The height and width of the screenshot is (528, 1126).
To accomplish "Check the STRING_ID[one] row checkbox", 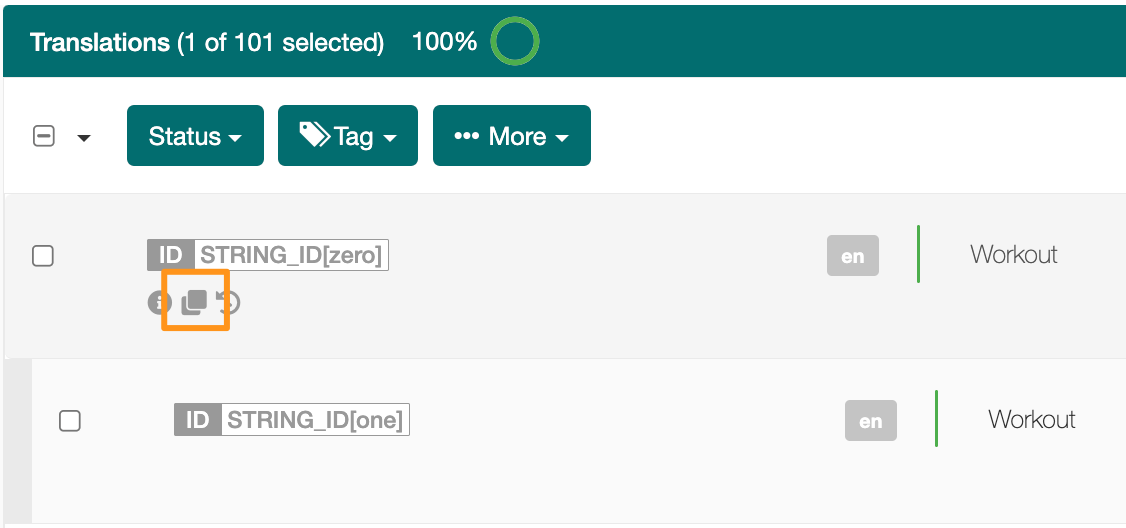I will [70, 420].
